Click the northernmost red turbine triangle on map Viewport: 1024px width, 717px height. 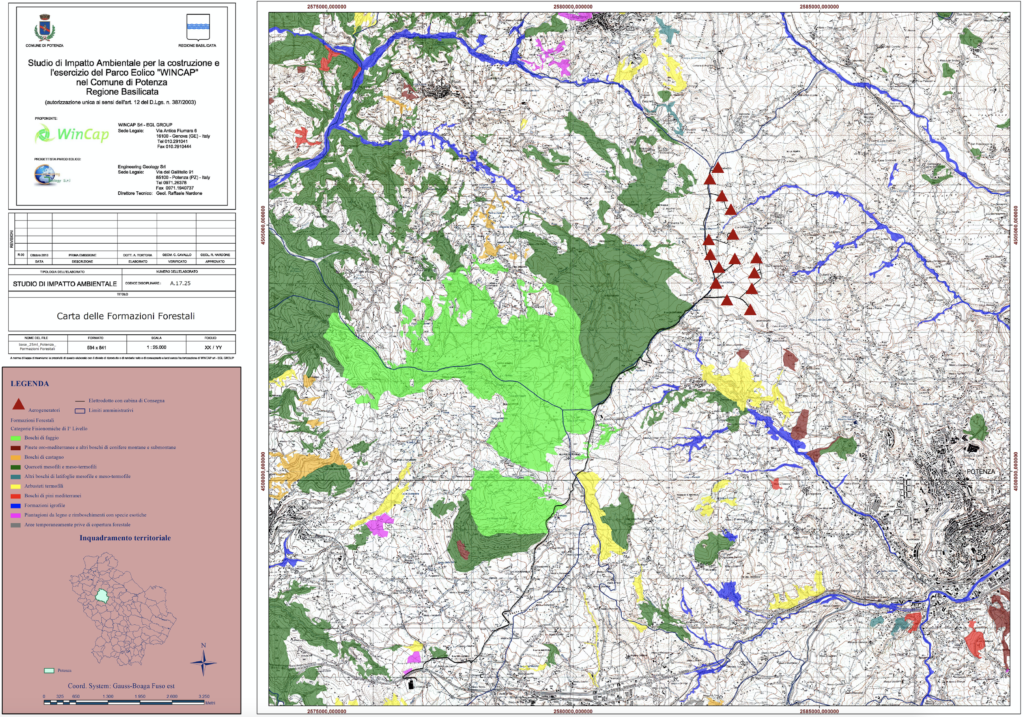tap(718, 168)
